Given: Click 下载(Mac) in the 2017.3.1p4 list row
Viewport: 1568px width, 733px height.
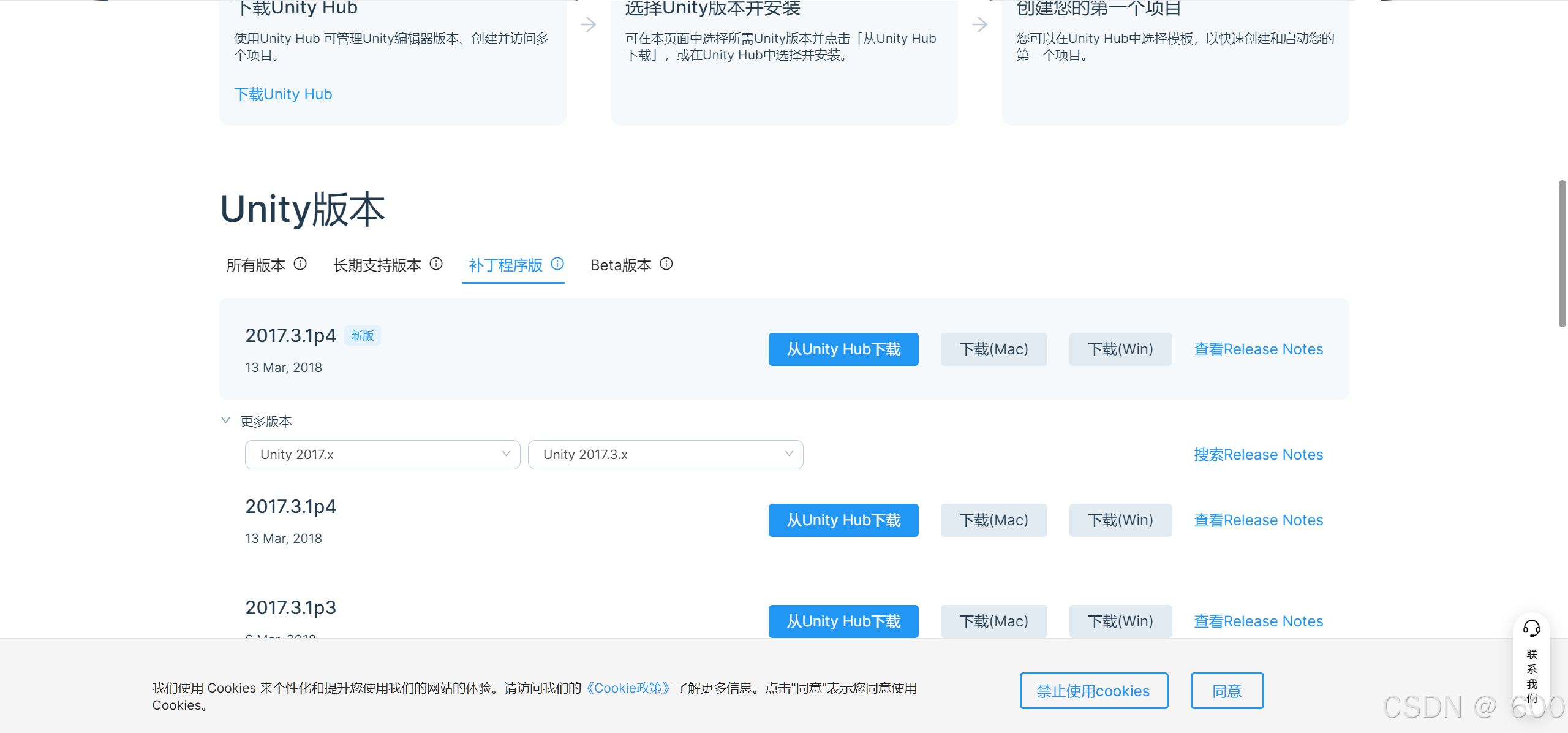Looking at the screenshot, I should point(994,520).
